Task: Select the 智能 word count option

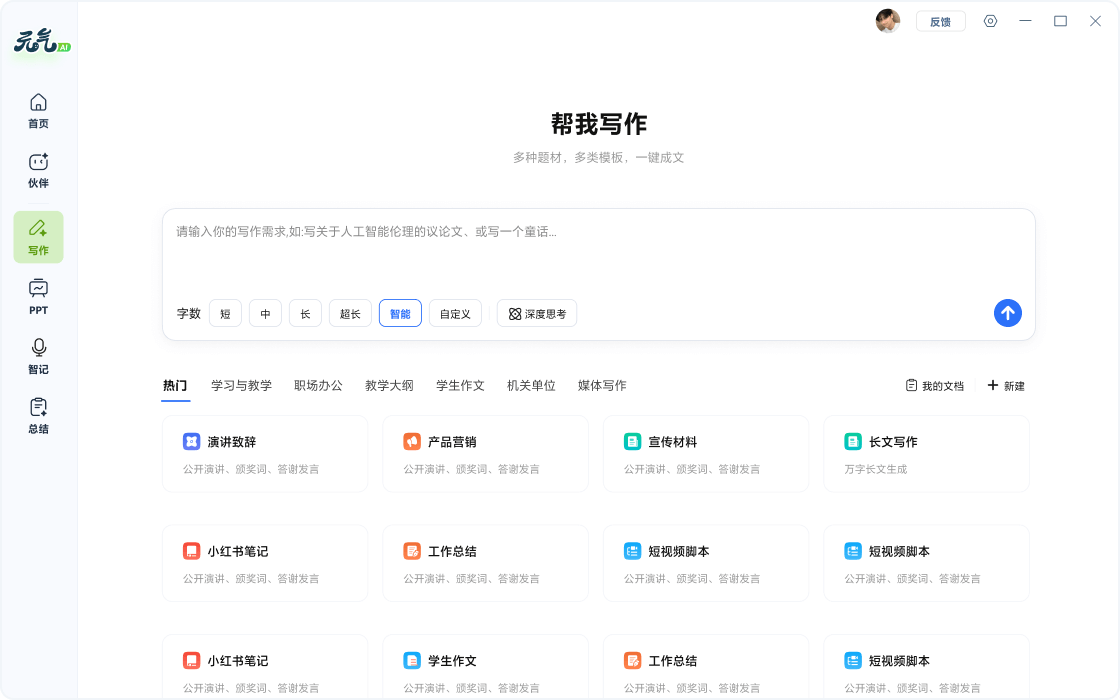Action: point(400,313)
